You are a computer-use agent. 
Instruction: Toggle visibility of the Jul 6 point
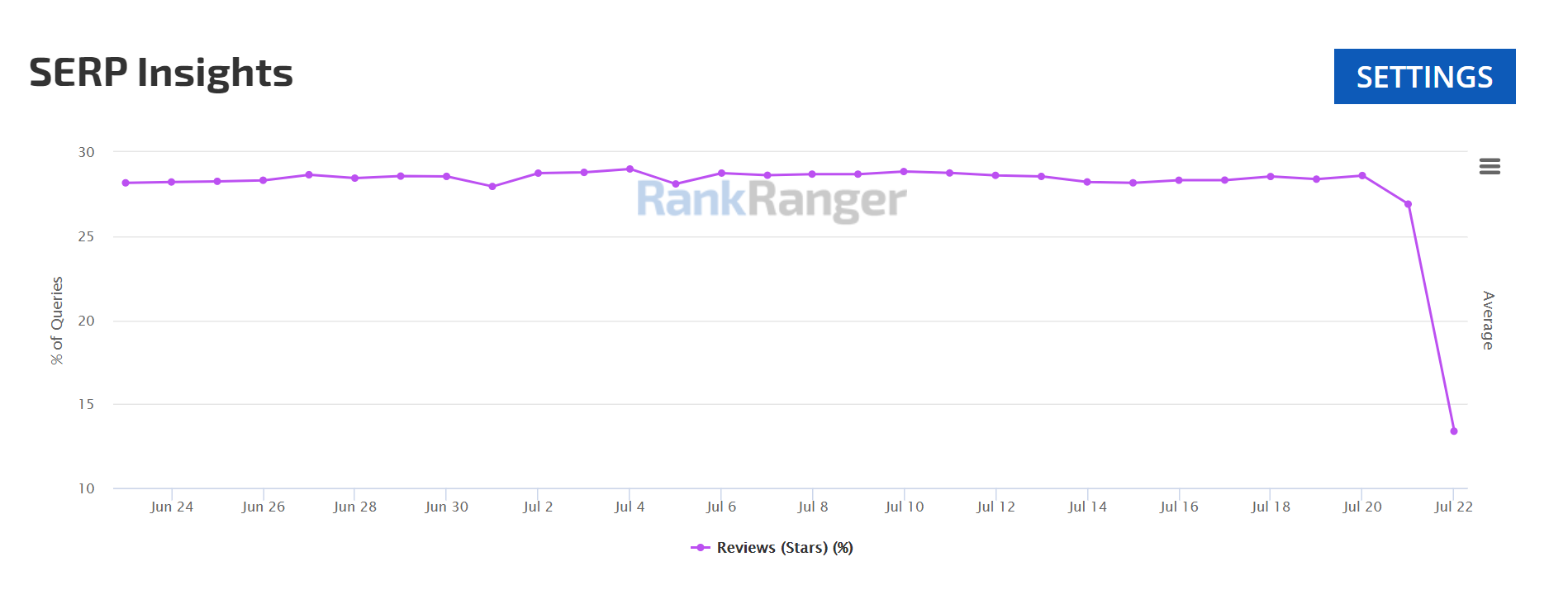pos(721,172)
